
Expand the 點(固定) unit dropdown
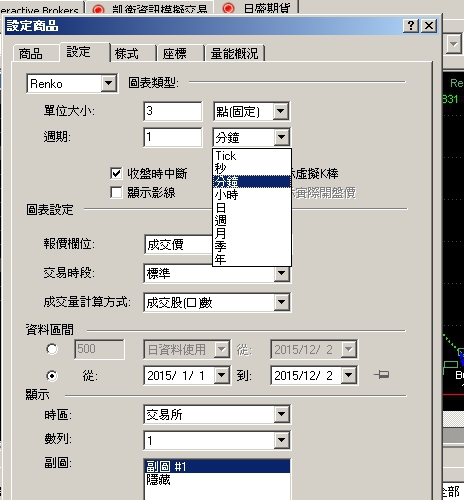pyautogui.click(x=281, y=111)
